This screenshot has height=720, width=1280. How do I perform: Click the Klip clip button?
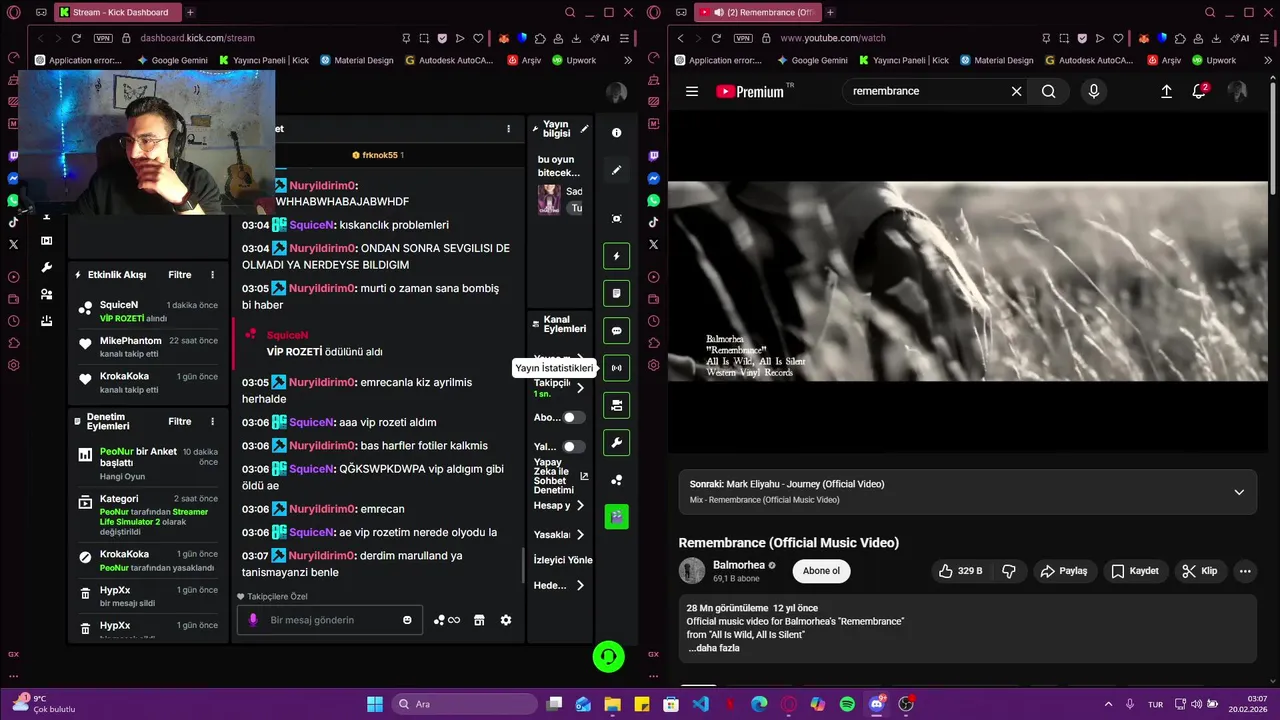(x=1199, y=571)
